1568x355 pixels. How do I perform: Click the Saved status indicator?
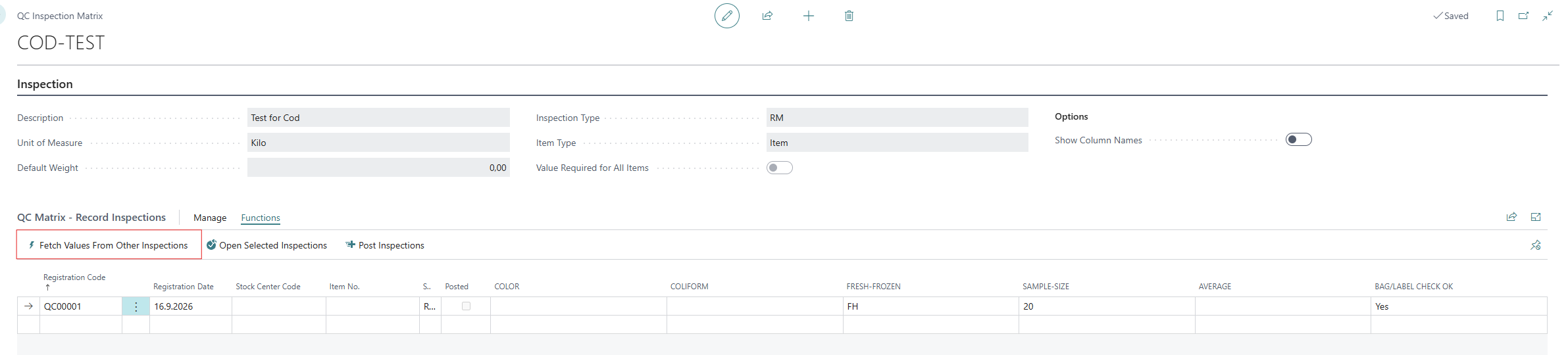(1451, 16)
